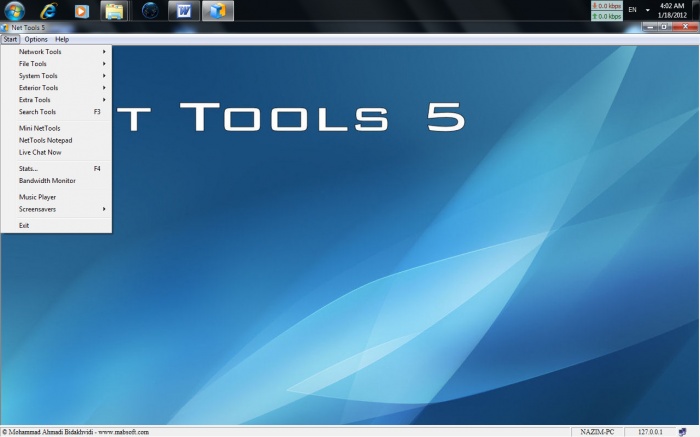Close the Start menu via Start
Image resolution: width=700 pixels, height=437 pixels.
(10, 39)
